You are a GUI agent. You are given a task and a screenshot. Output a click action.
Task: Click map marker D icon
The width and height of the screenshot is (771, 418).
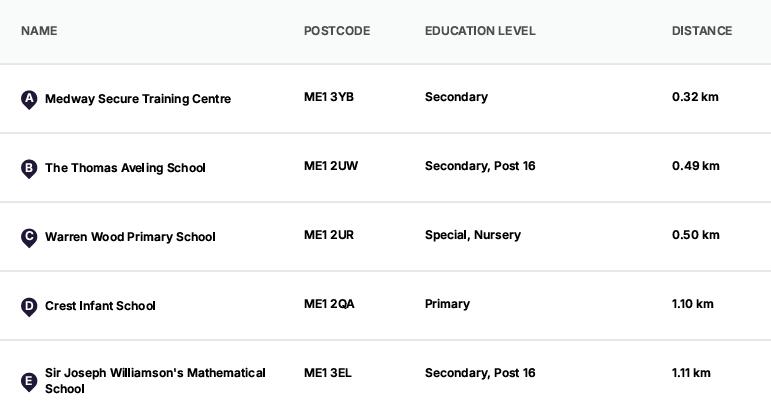[29, 306]
